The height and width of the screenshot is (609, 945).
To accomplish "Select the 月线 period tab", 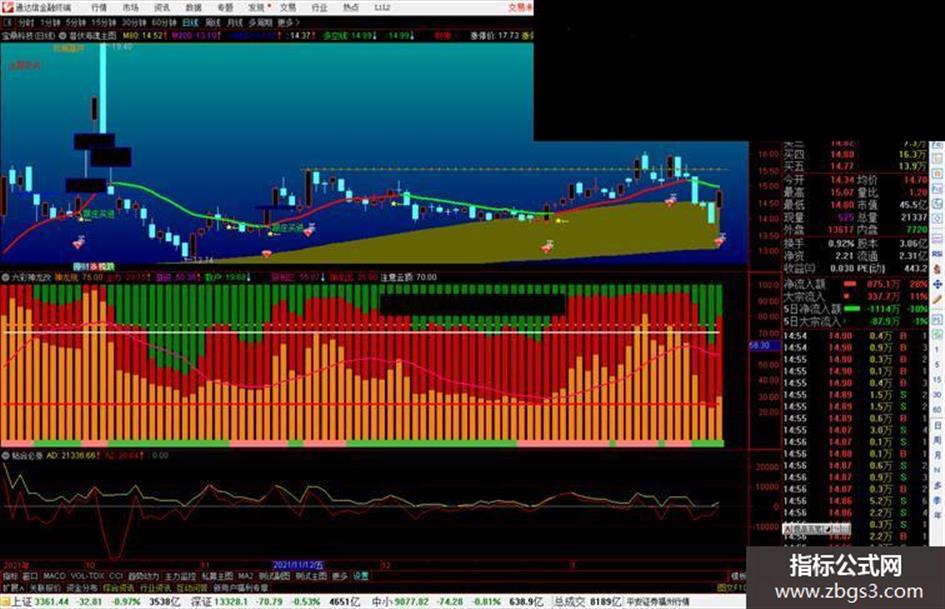I will 234,23.
